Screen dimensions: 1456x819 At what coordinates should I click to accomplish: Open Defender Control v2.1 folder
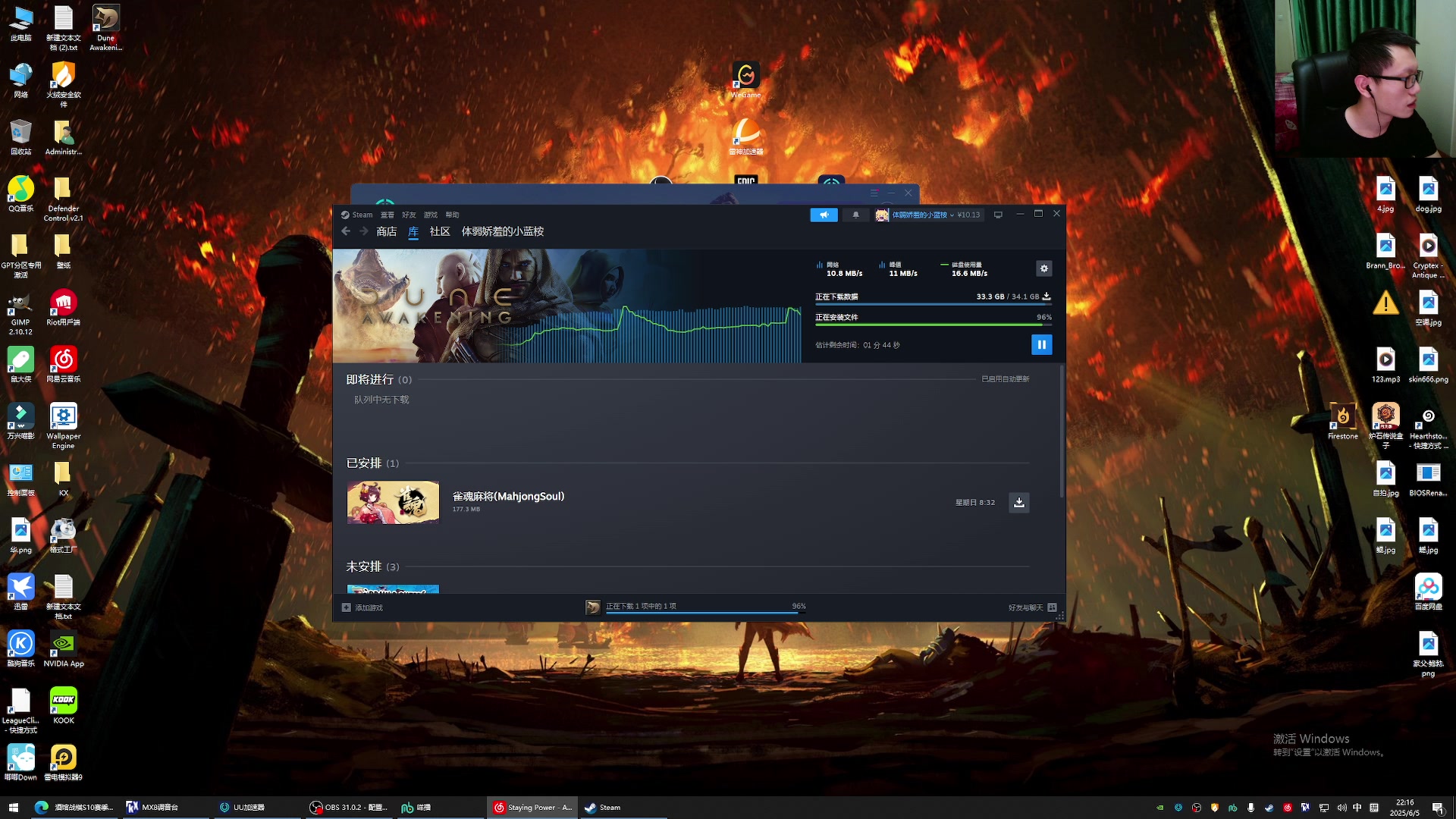pos(64,199)
